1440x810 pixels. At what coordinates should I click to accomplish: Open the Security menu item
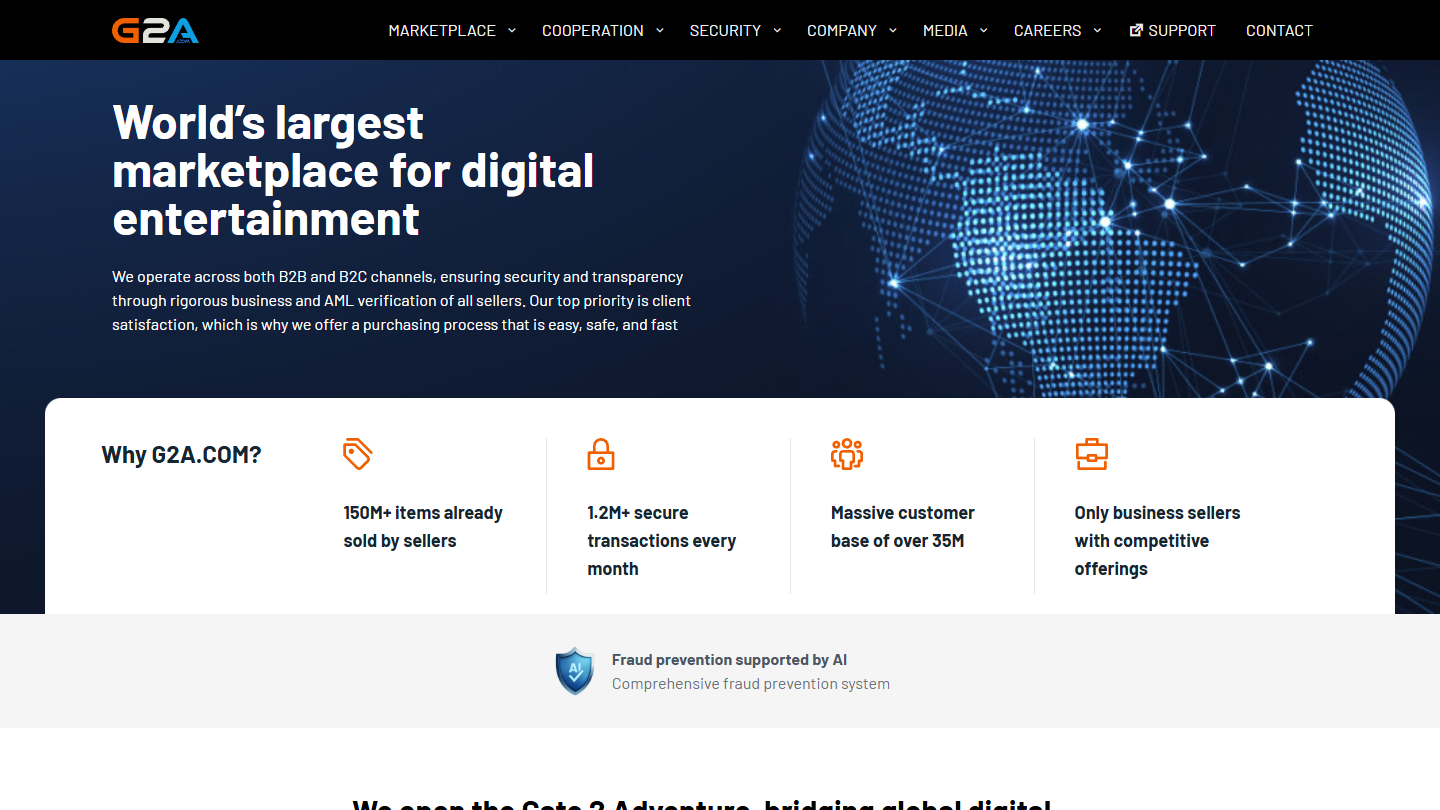coord(725,30)
